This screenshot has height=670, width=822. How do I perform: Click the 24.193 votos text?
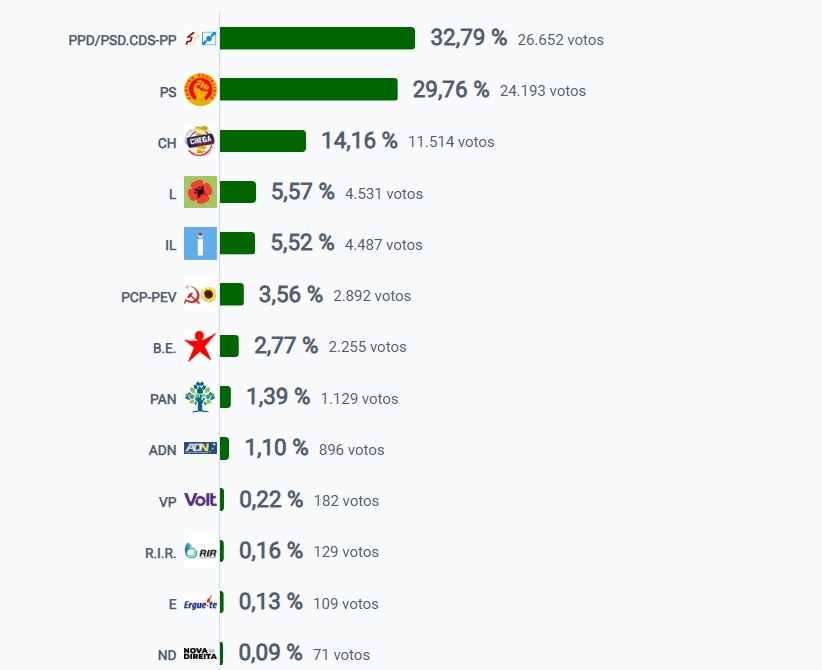pos(543,91)
